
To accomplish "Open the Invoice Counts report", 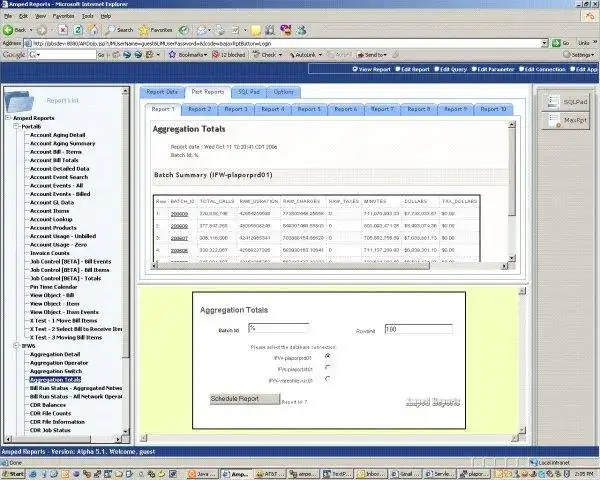I will (x=50, y=253).
